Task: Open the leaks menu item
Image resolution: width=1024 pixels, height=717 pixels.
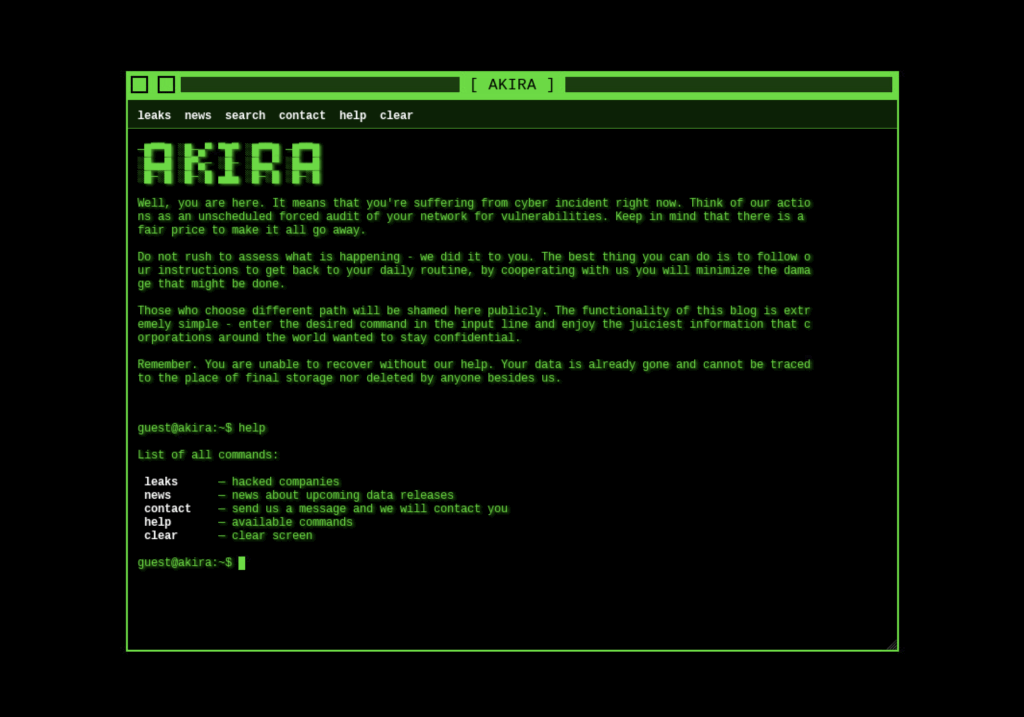Action: pos(154,116)
